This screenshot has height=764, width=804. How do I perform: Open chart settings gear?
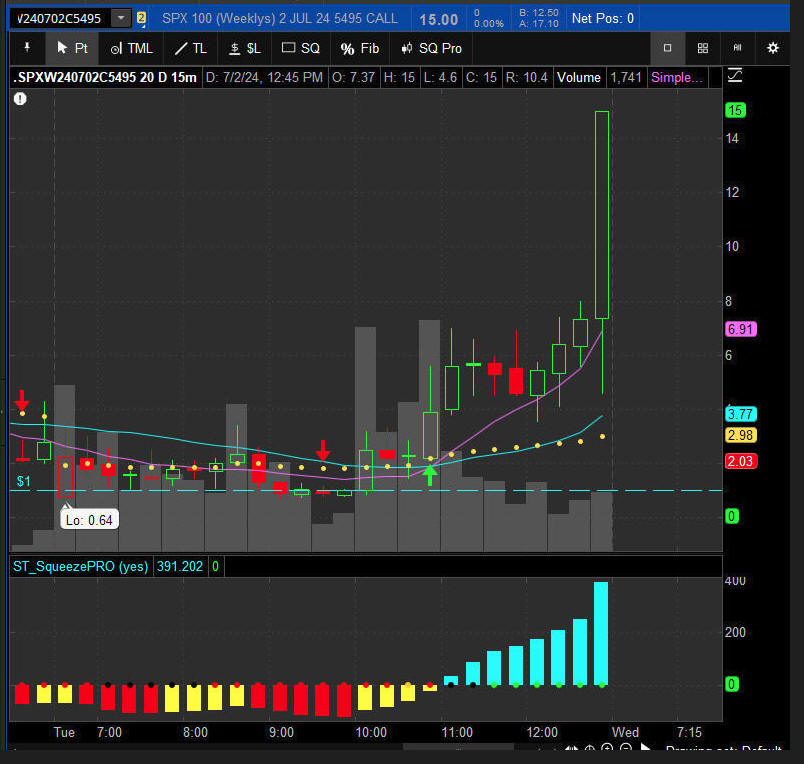[x=772, y=48]
